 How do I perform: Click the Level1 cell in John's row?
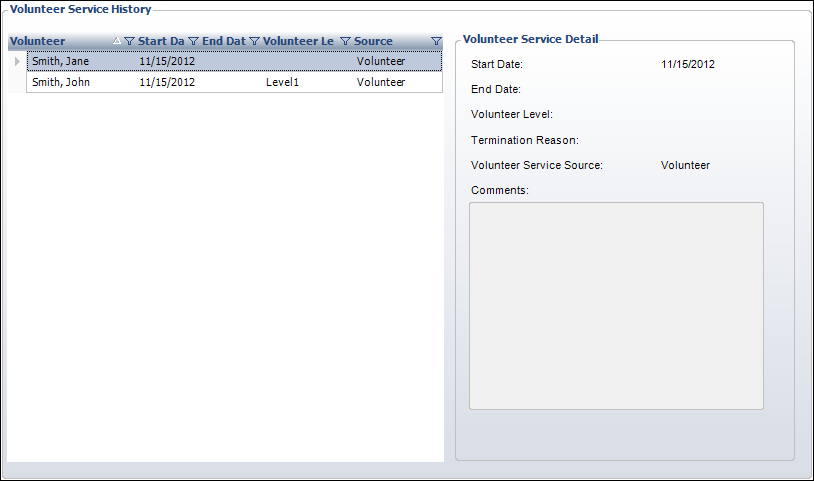click(282, 82)
